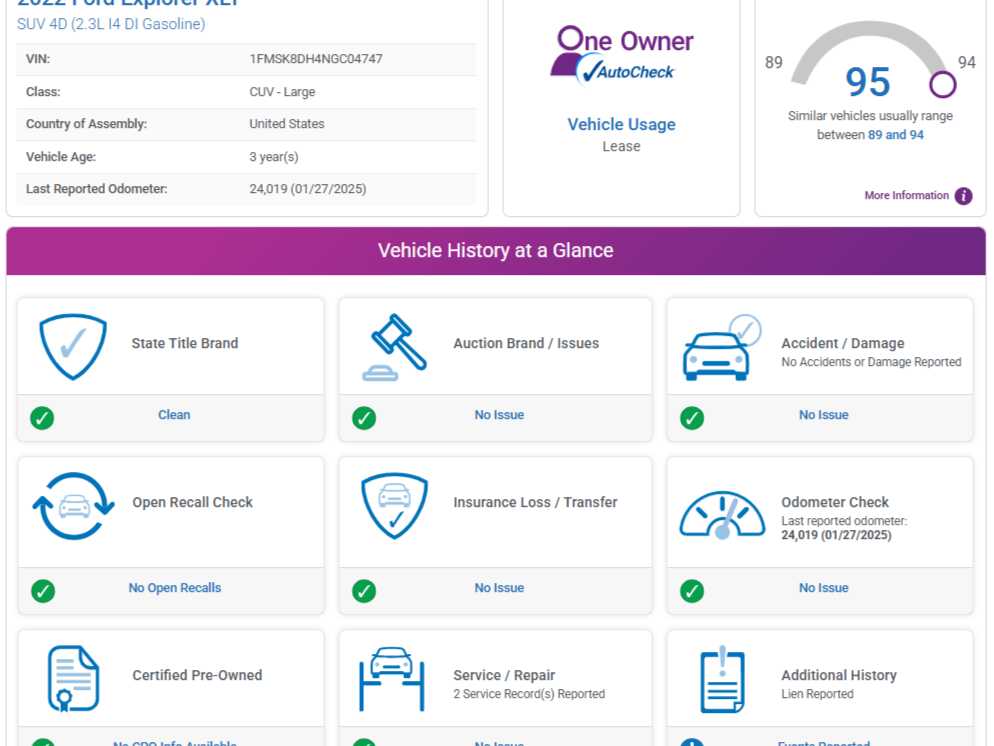Click the auction gavel icon
This screenshot has width=994, height=746.
click(394, 347)
